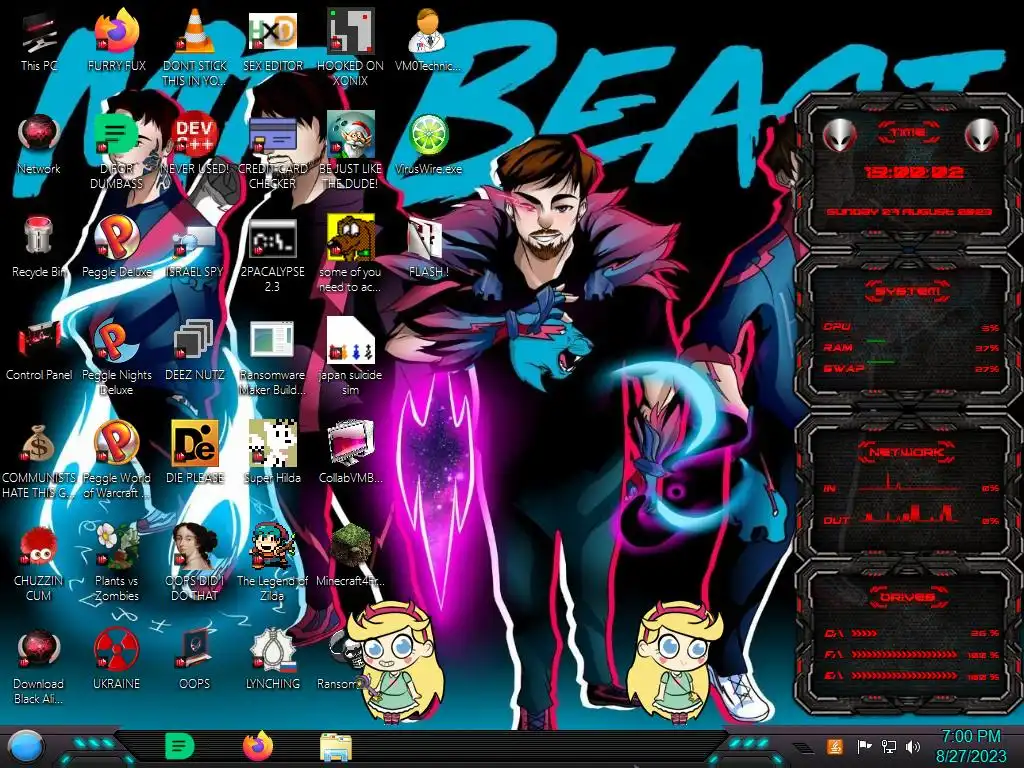Click the right alien head widget icon
The height and width of the screenshot is (768, 1024).
pos(982,135)
